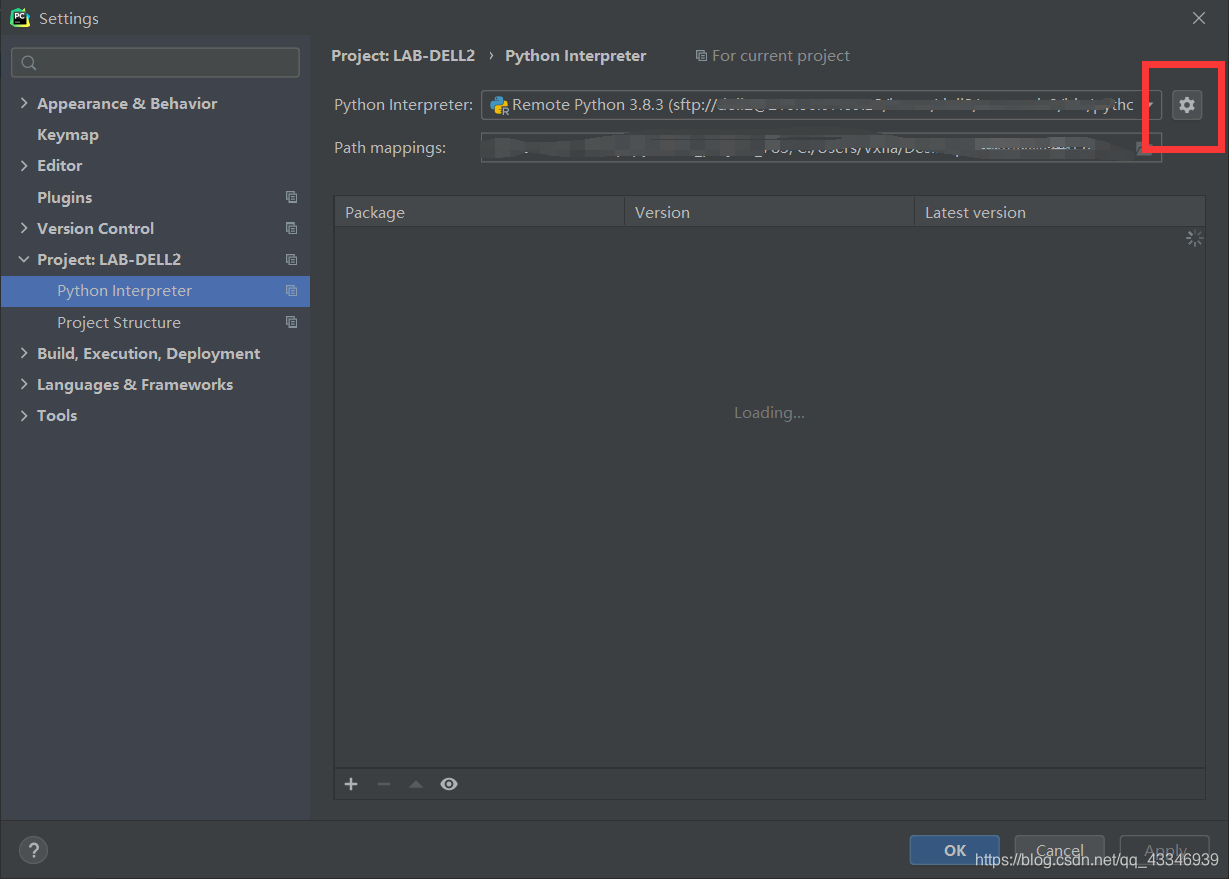Screen dimensions: 1229x879
Task: Click the Python logo in interpreter field
Action: tap(499, 105)
